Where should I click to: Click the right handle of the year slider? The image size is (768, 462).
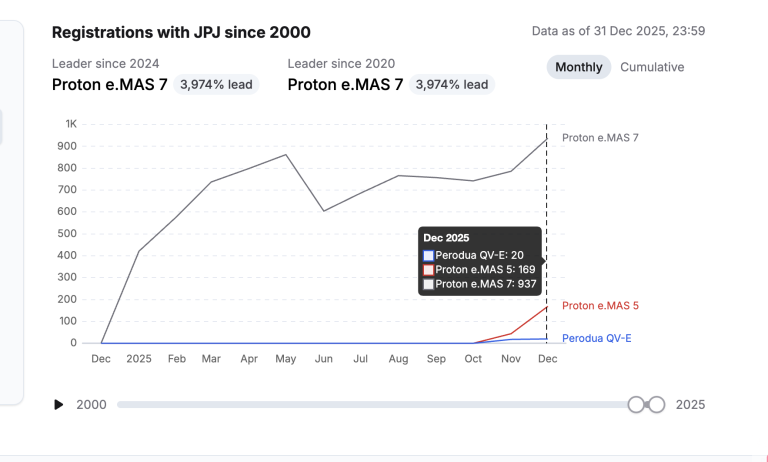click(x=656, y=404)
